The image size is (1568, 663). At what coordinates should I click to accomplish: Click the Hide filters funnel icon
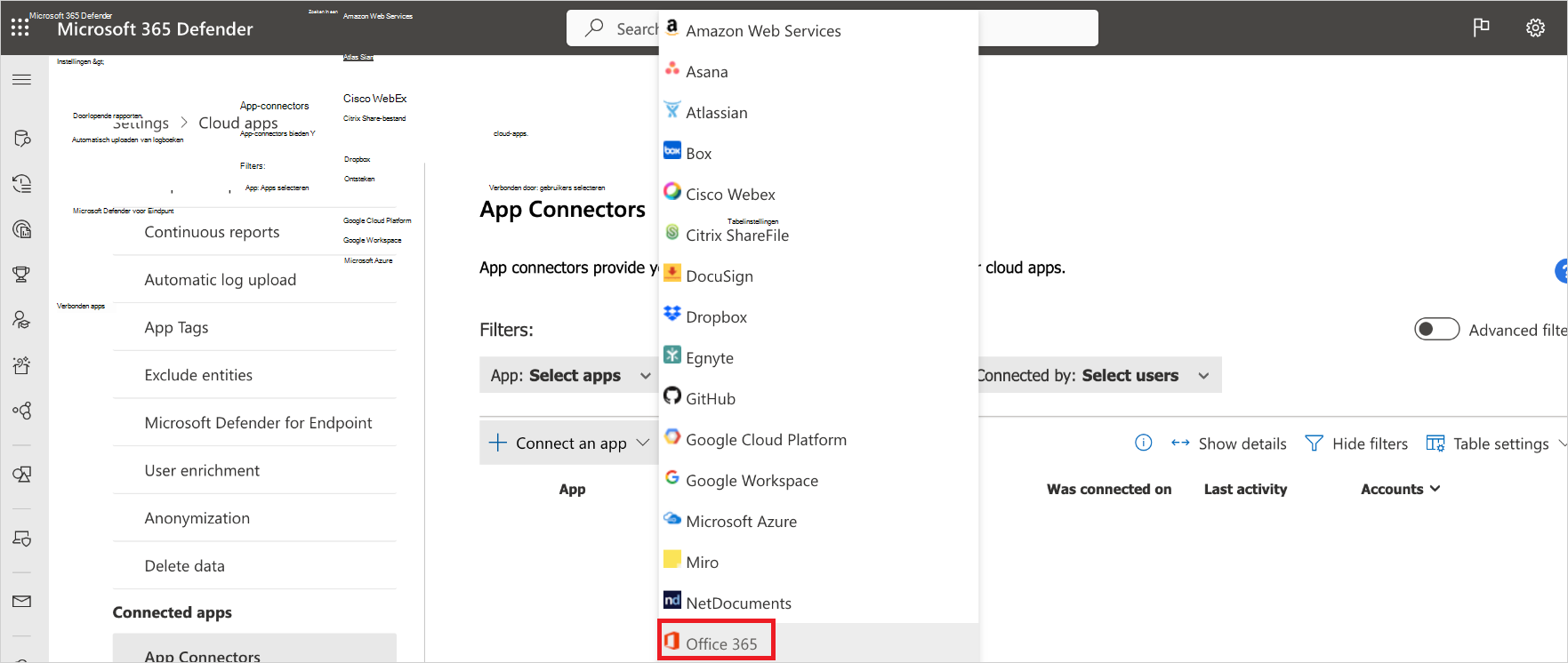[x=1314, y=443]
